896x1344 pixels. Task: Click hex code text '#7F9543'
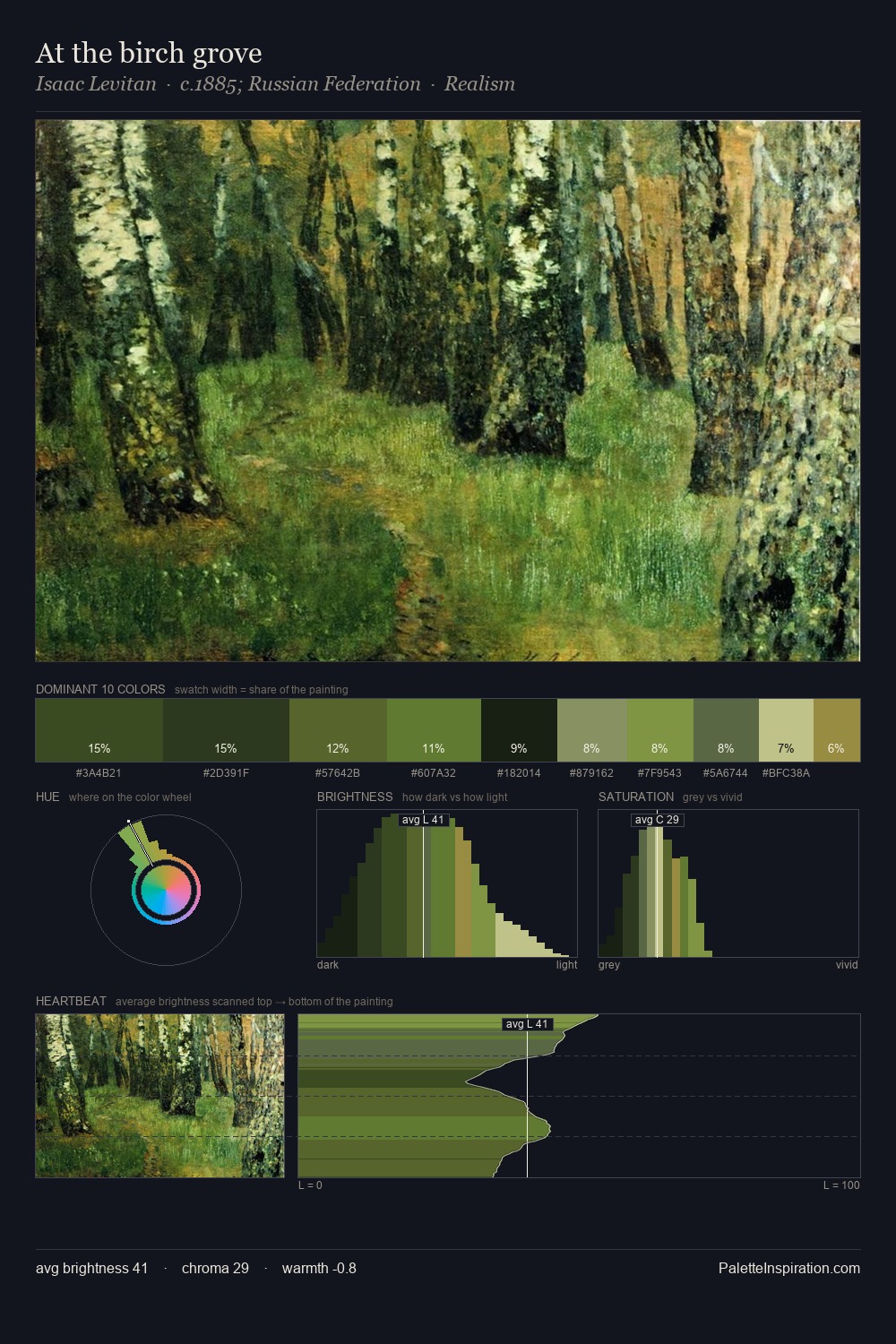[x=659, y=772]
